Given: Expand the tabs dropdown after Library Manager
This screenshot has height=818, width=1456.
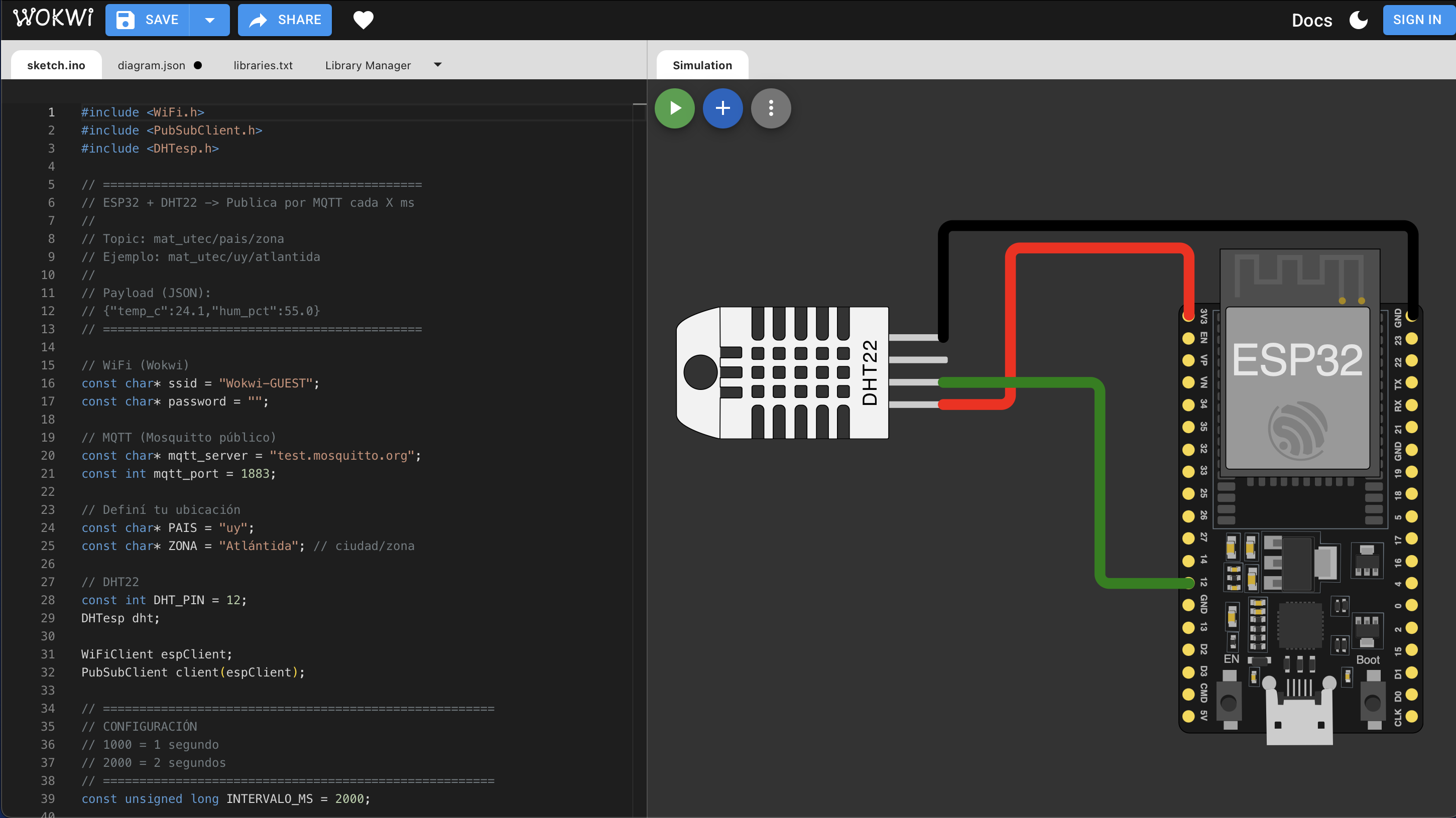Looking at the screenshot, I should click(x=437, y=65).
